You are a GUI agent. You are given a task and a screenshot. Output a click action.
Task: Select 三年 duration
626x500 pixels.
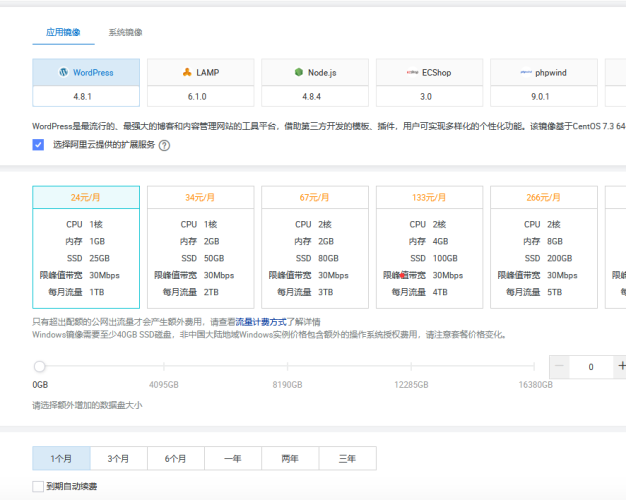[x=347, y=458]
